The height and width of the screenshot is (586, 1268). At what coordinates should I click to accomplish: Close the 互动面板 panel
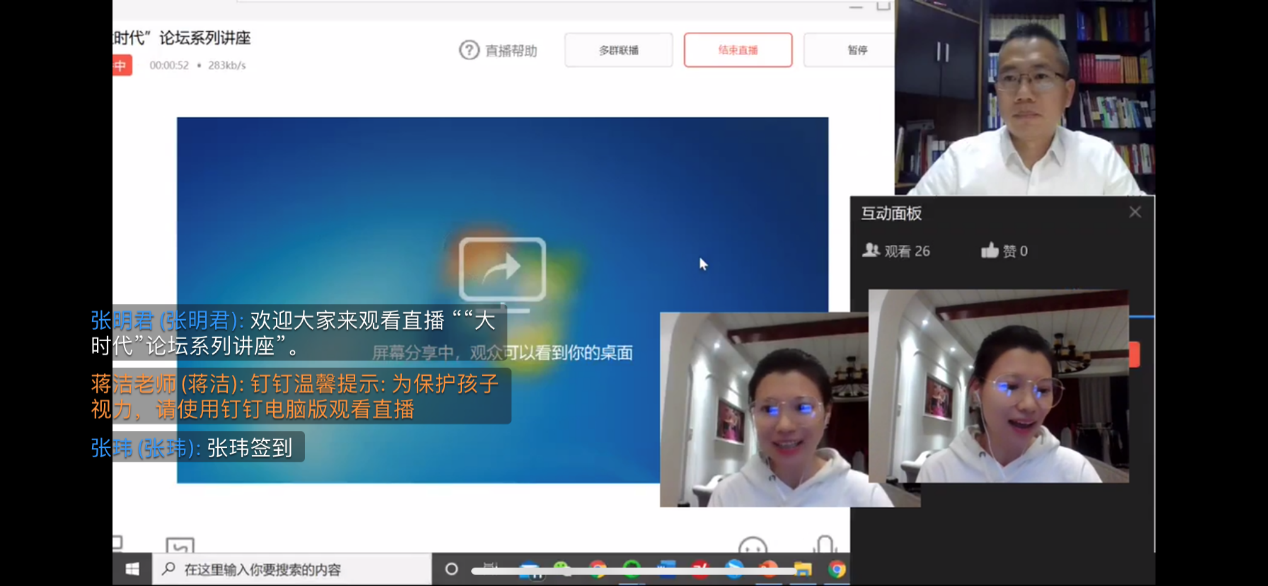pyautogui.click(x=1135, y=212)
